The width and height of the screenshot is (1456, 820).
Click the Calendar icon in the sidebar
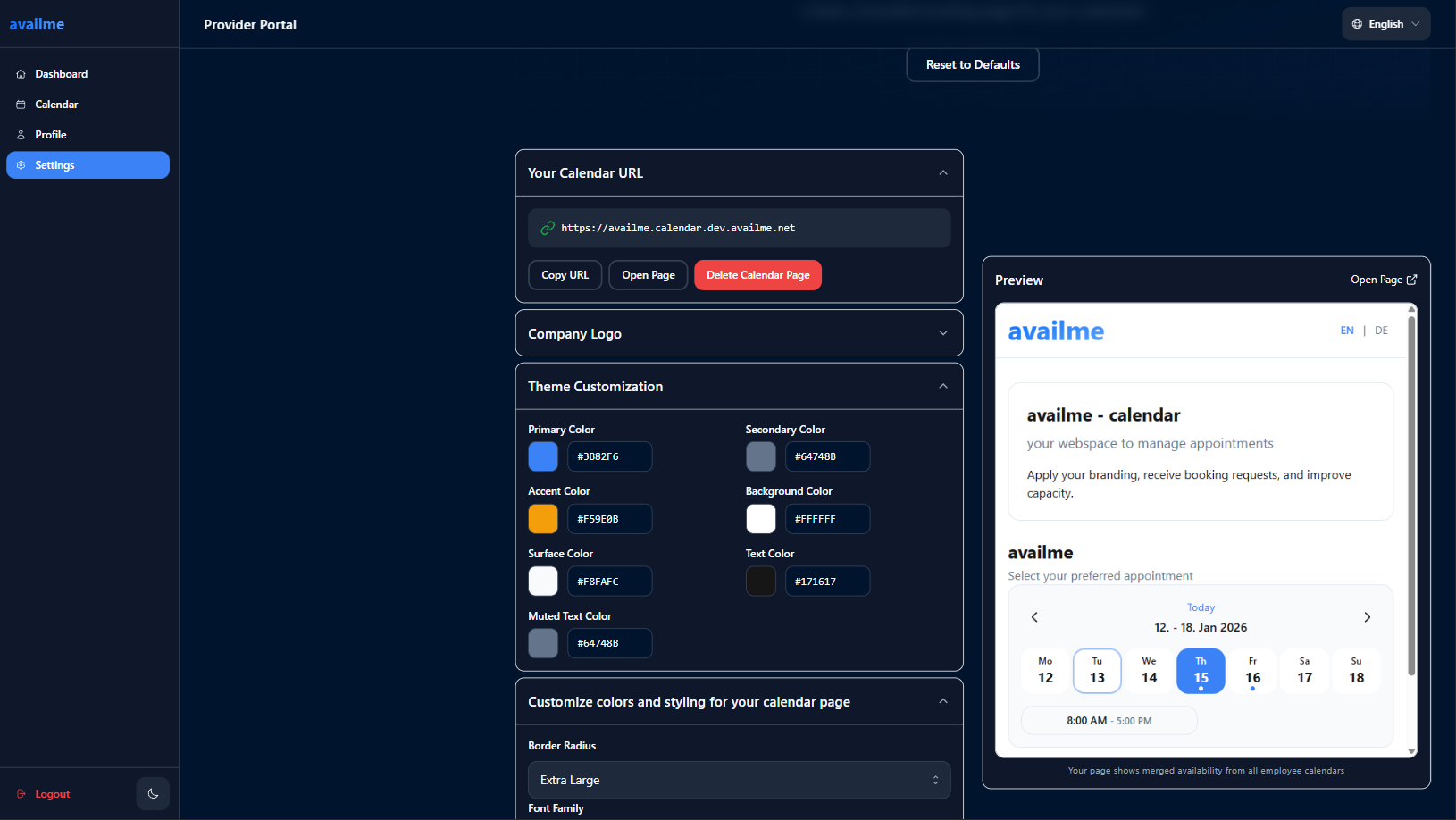(x=21, y=104)
